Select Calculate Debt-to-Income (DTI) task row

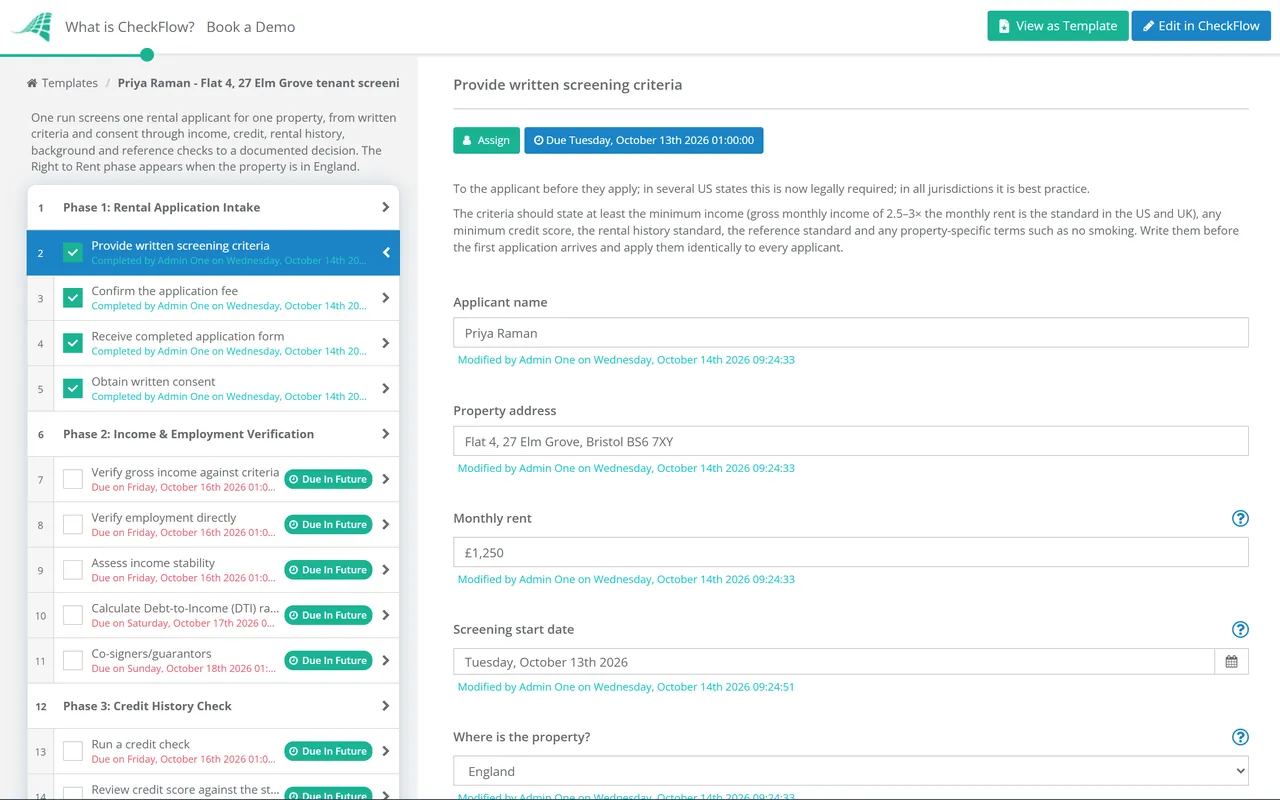click(213, 615)
